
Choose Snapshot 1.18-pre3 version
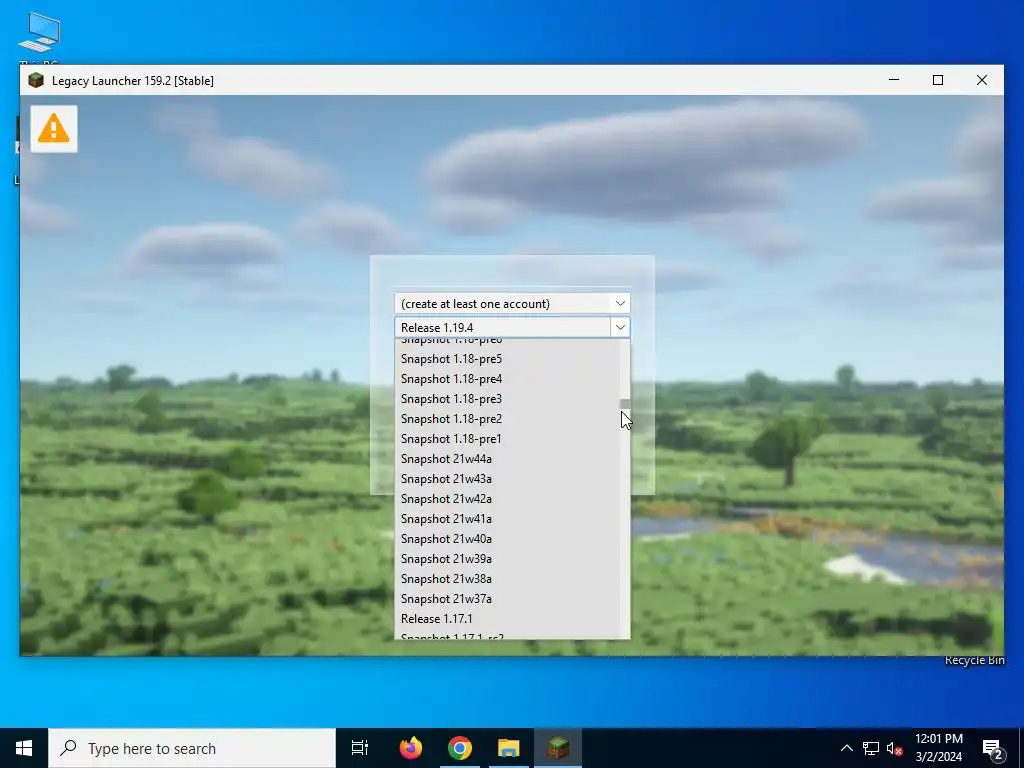507,399
